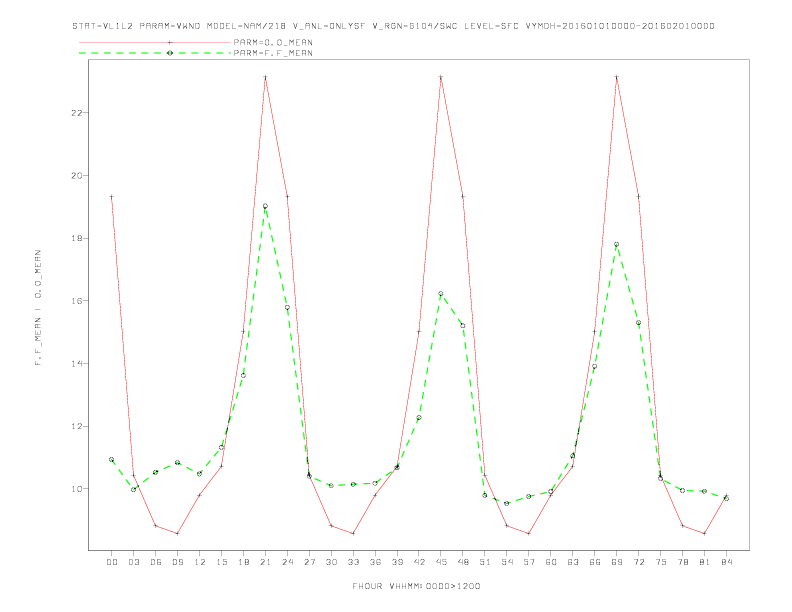This screenshot has height=612, width=792.
Task: Select x-axis forecast hour label 00
Action: pyautogui.click(x=112, y=562)
